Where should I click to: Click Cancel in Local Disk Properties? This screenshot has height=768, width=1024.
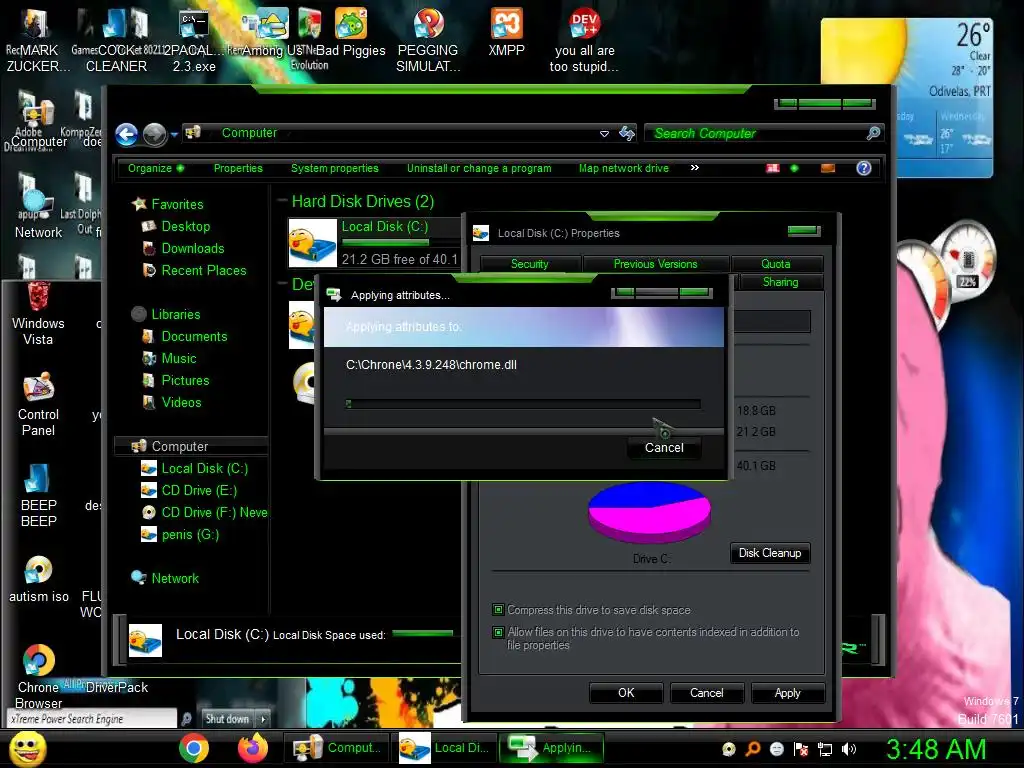[x=707, y=694]
